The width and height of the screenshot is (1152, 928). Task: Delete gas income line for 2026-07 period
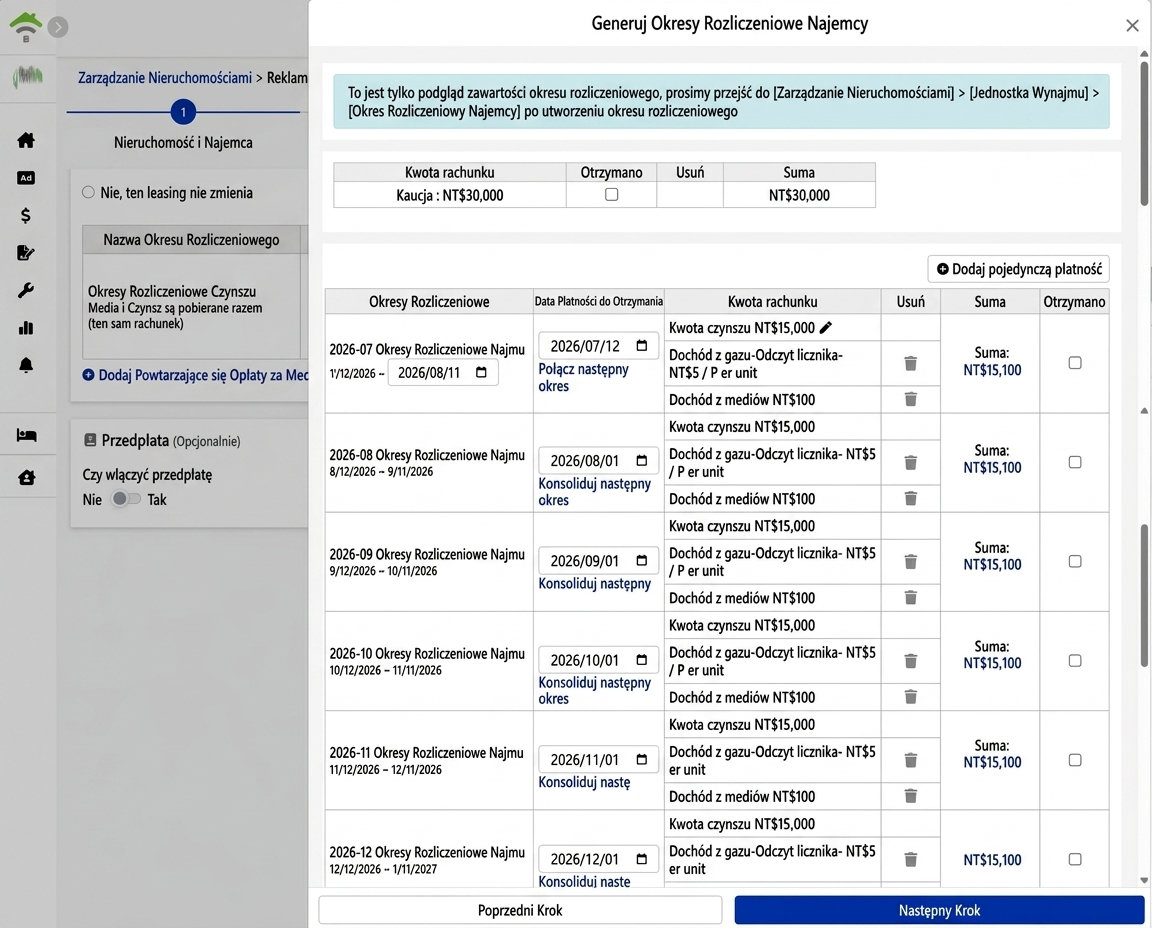click(x=910, y=363)
